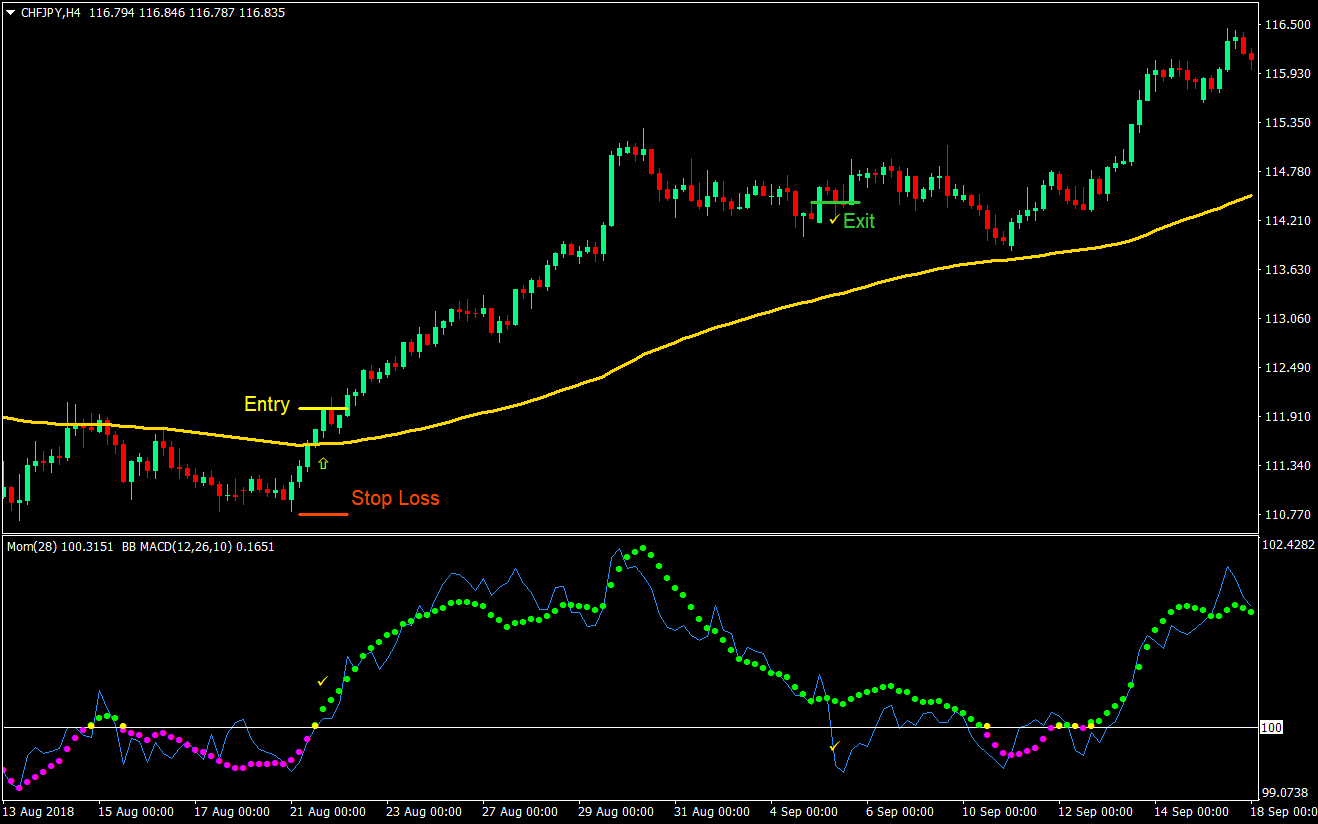
Task: Click the Stop Loss text label
Action: coord(396,498)
